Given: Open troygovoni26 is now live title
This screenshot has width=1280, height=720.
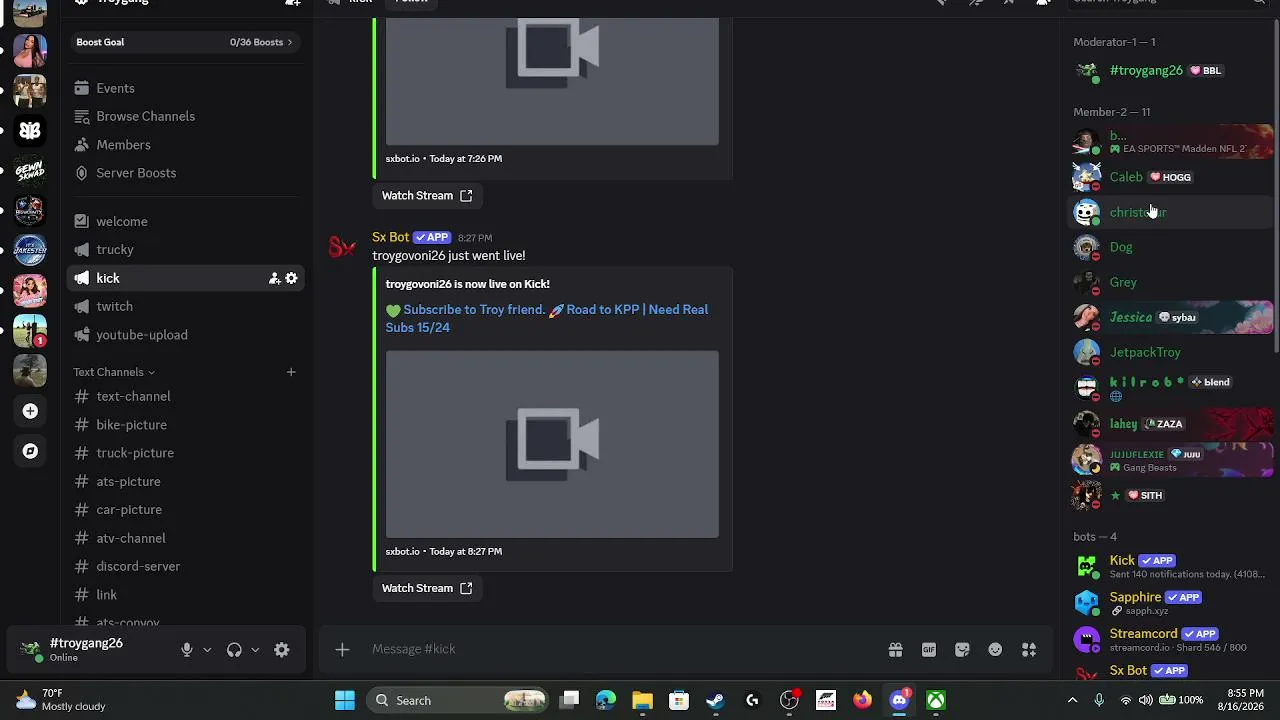Looking at the screenshot, I should pos(468,284).
